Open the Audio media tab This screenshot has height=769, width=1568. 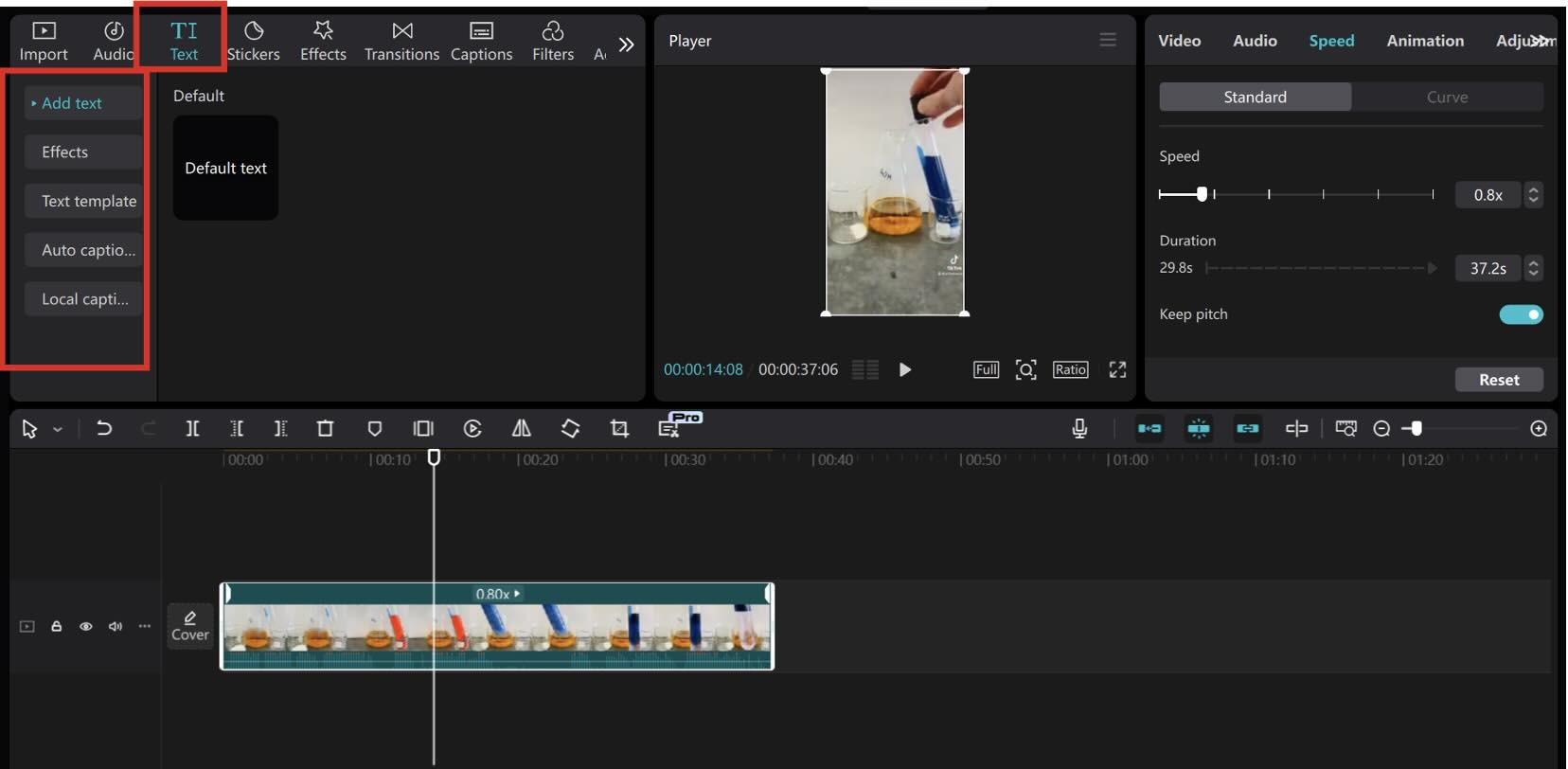pyautogui.click(x=113, y=43)
